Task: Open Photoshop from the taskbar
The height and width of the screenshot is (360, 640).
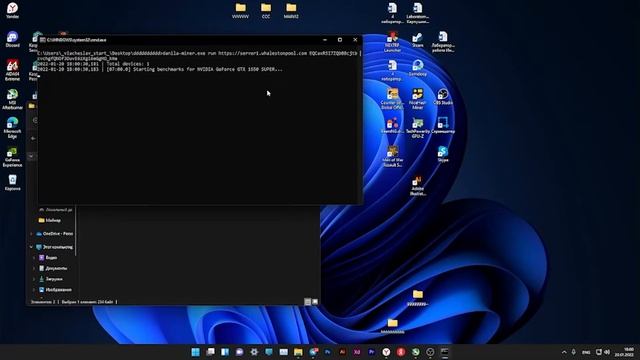Action: 327,352
